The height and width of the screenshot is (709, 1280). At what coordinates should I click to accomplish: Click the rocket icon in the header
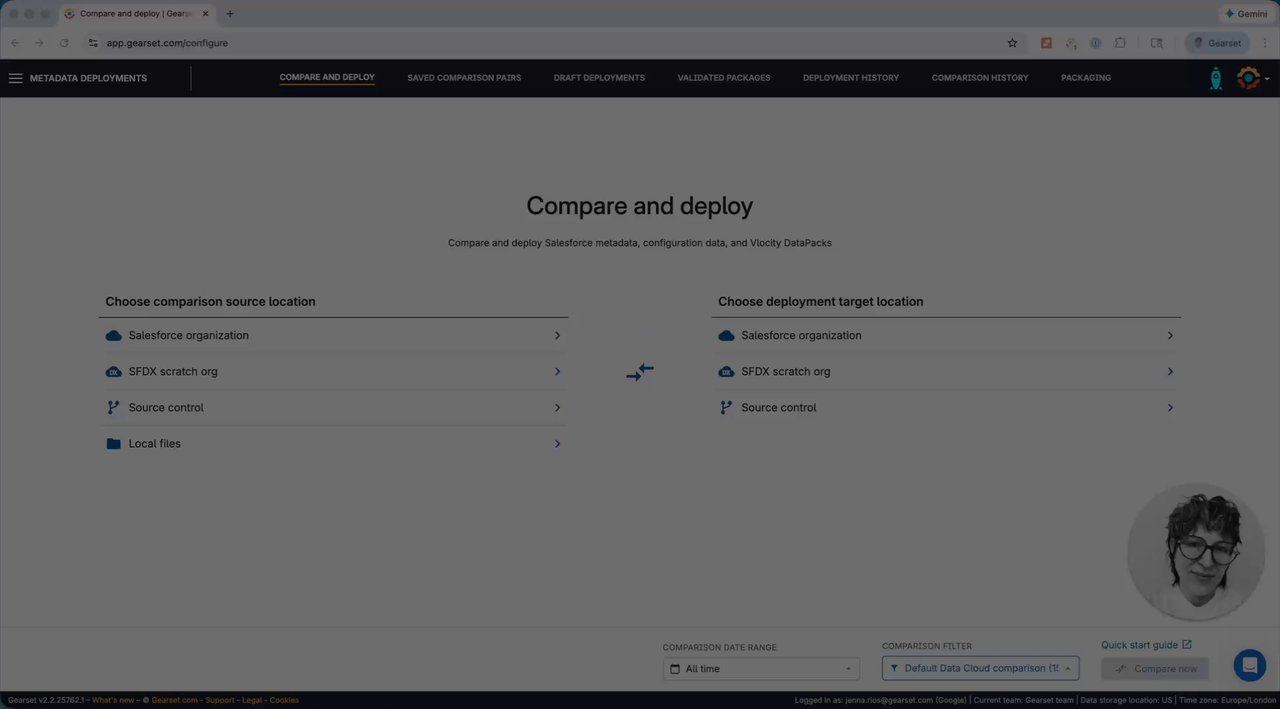pyautogui.click(x=1215, y=78)
